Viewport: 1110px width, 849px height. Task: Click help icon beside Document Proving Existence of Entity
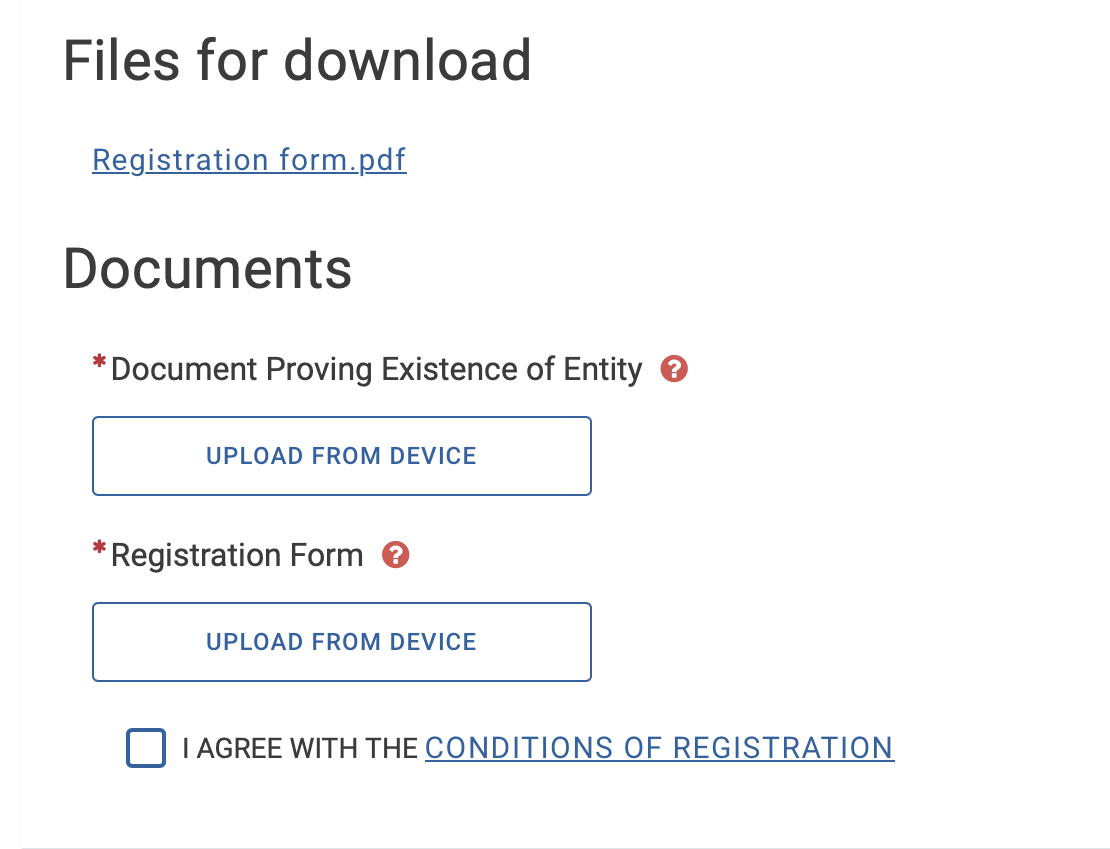(x=675, y=370)
